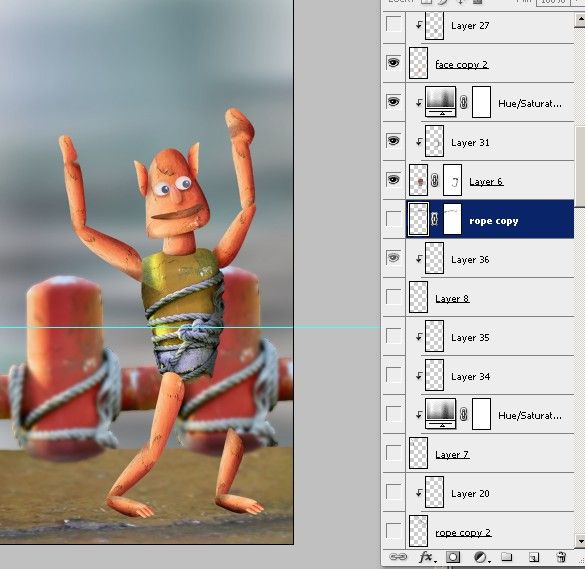
Task: Click the Link layers icon
Action: [x=398, y=557]
